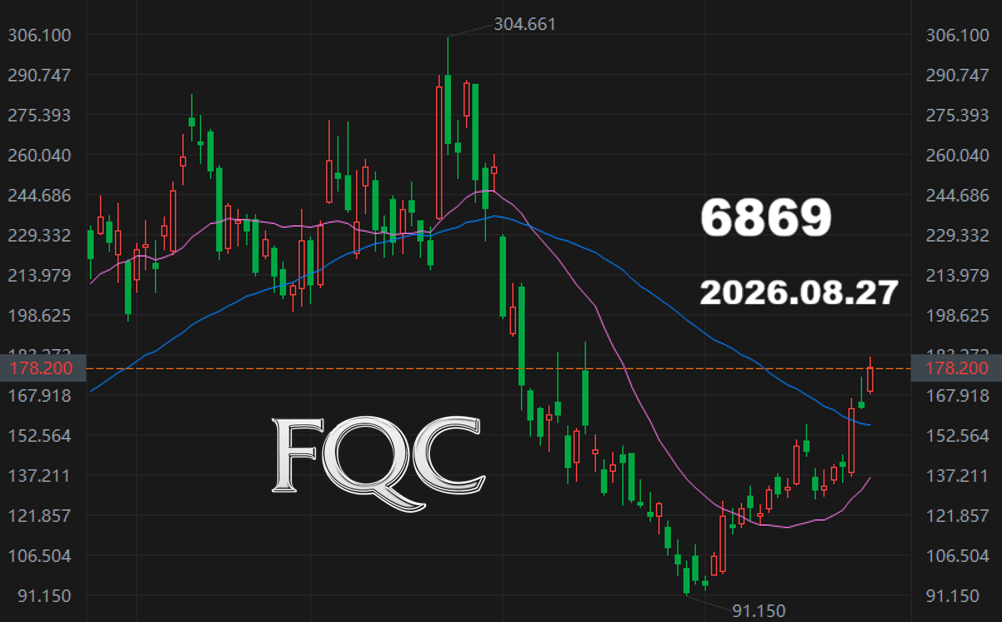Click 306.100 on the left price axis
The height and width of the screenshot is (622, 1002).
39,35
